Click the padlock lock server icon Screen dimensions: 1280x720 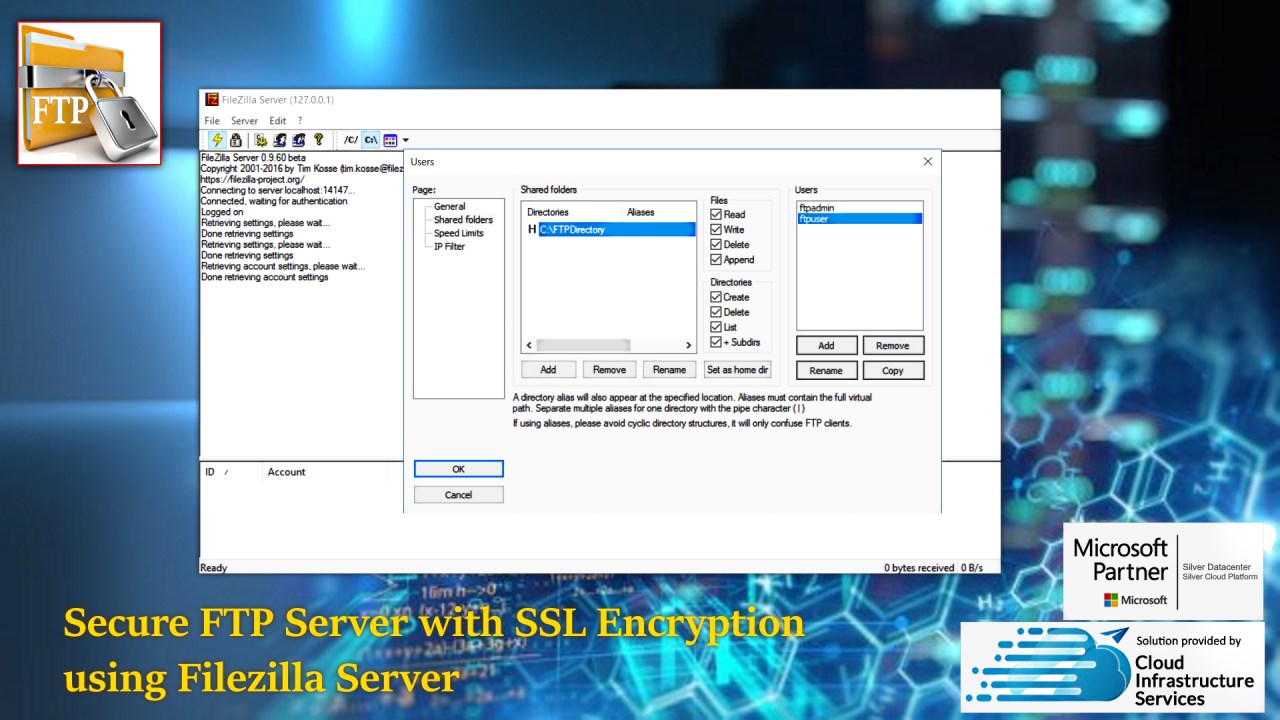[236, 140]
